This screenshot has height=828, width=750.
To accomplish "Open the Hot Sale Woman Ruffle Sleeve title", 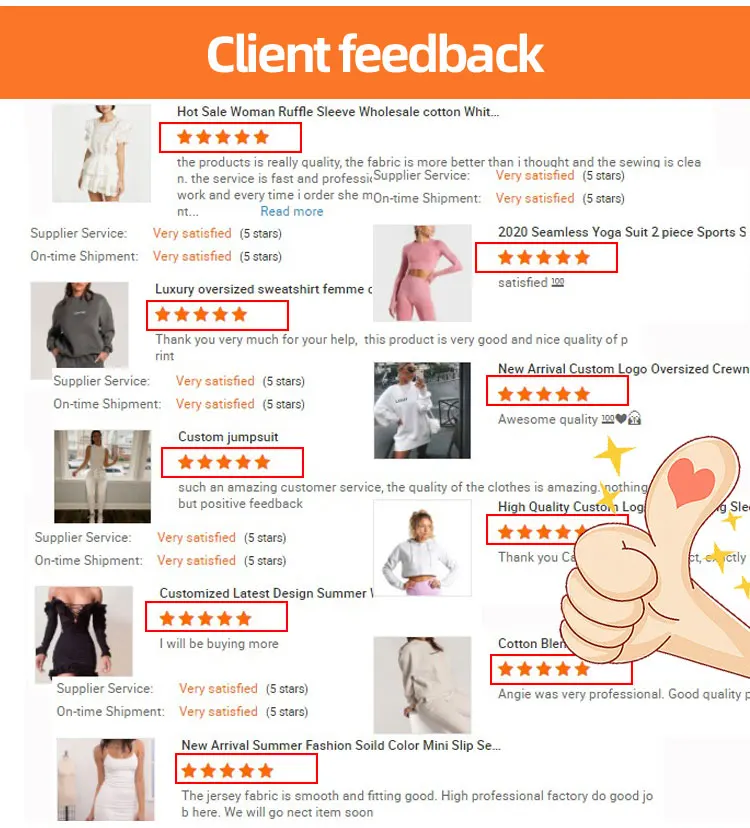I will click(338, 111).
